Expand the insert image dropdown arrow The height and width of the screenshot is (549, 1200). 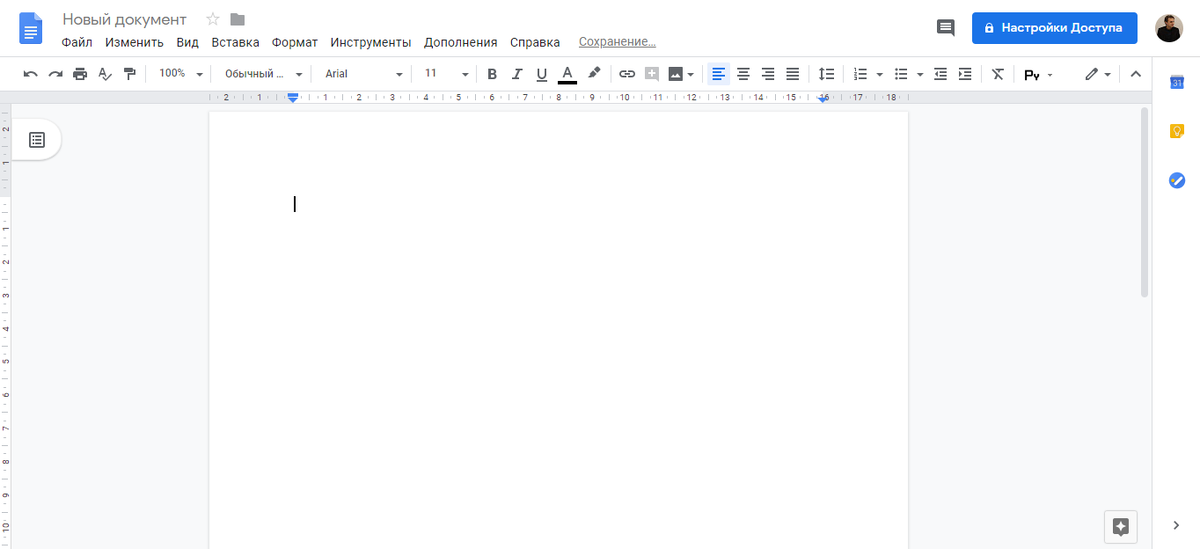pos(691,74)
